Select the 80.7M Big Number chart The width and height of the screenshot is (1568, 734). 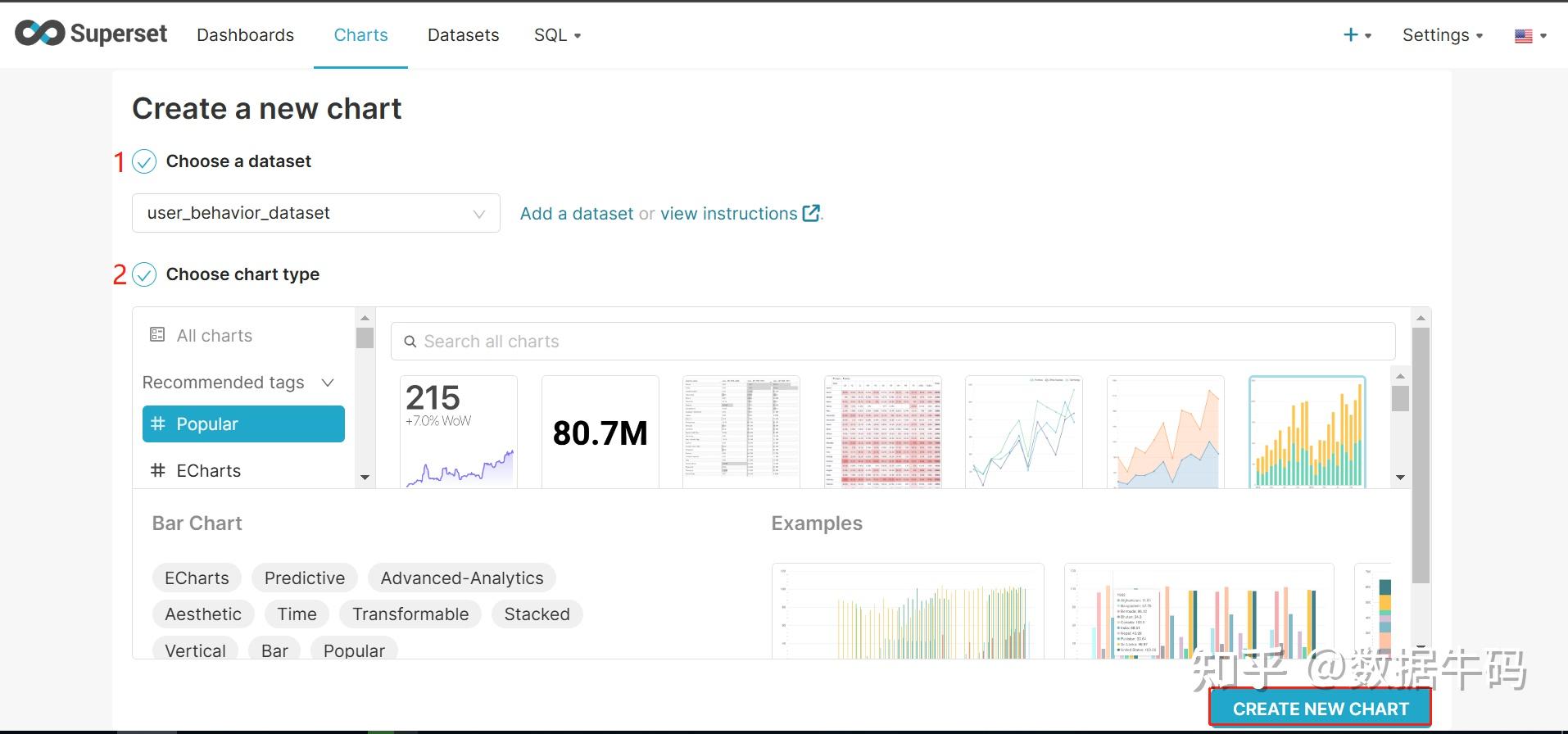click(x=600, y=432)
